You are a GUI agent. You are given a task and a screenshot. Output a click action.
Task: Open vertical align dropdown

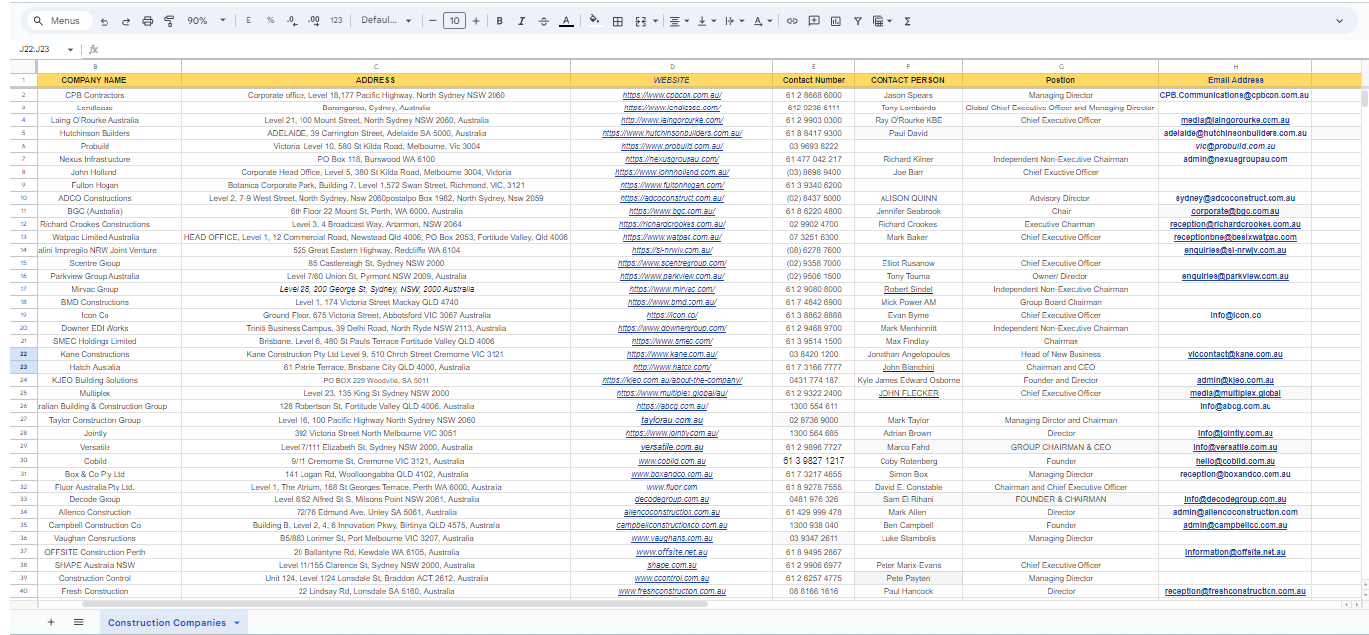tap(706, 20)
